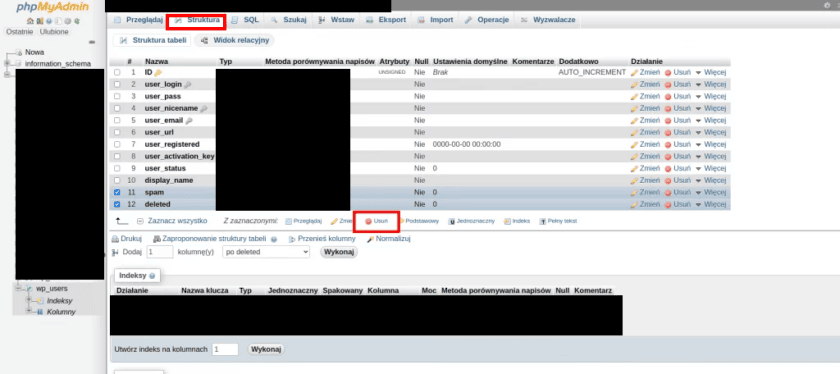Click Zaproponowanie struktury tabeli link
Viewport: 840px width, 374px height.
coord(209,238)
